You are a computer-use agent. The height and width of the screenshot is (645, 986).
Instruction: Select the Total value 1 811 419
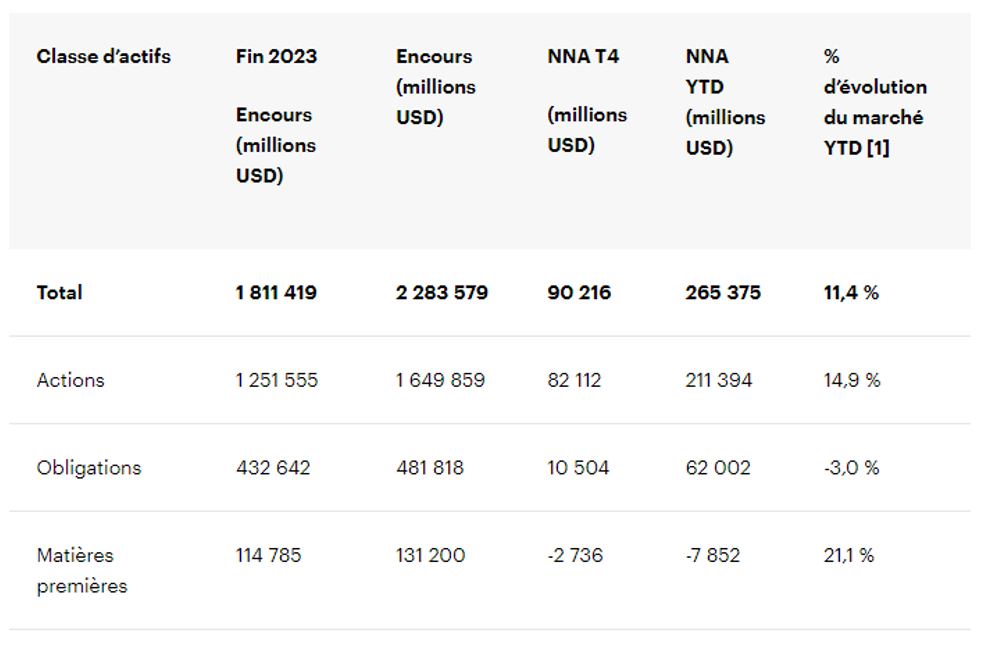point(276,293)
